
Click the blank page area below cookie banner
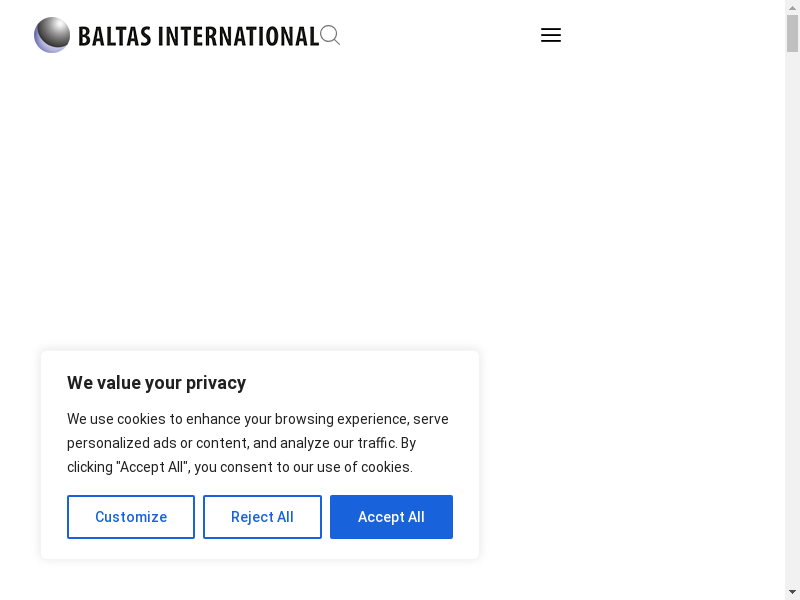click(260, 580)
